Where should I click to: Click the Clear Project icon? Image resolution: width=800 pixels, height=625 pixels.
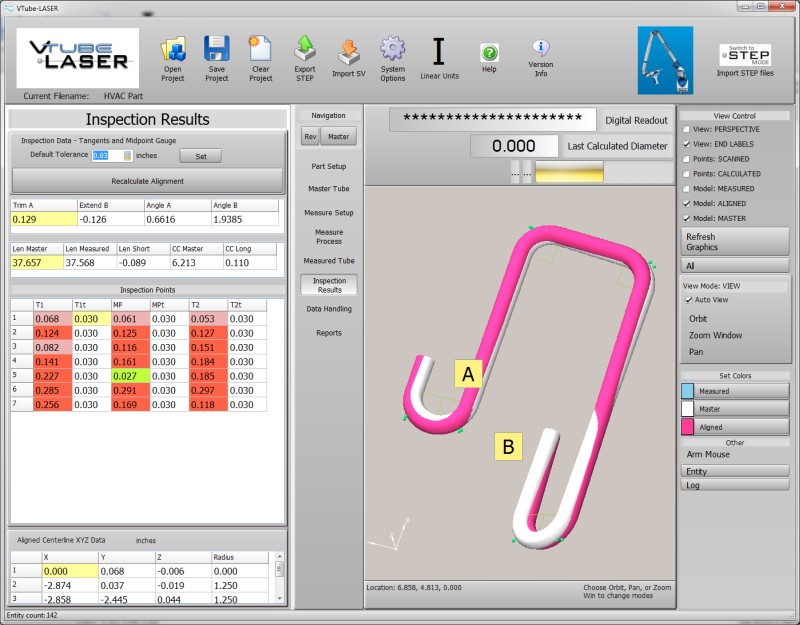[x=260, y=50]
